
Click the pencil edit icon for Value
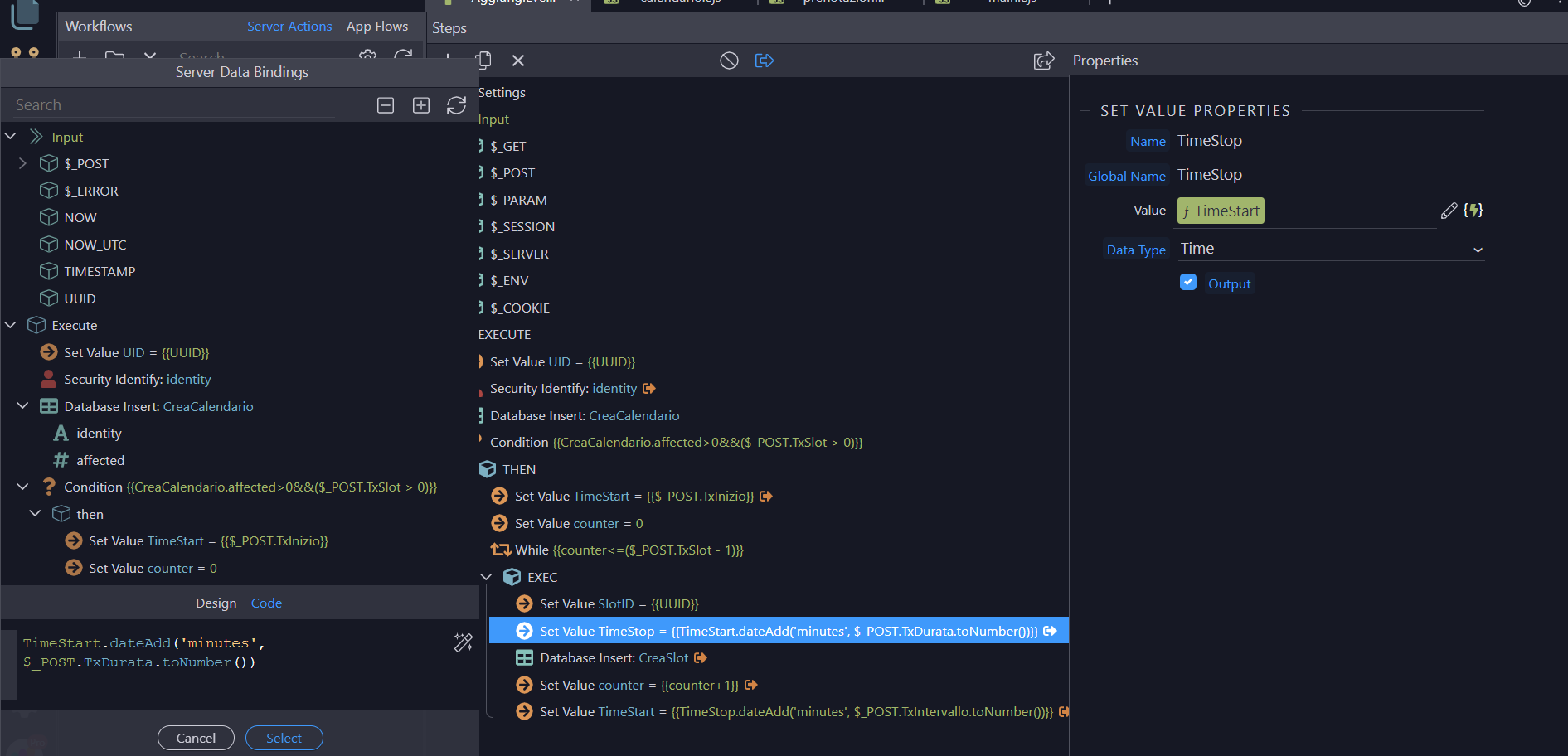pos(1449,211)
